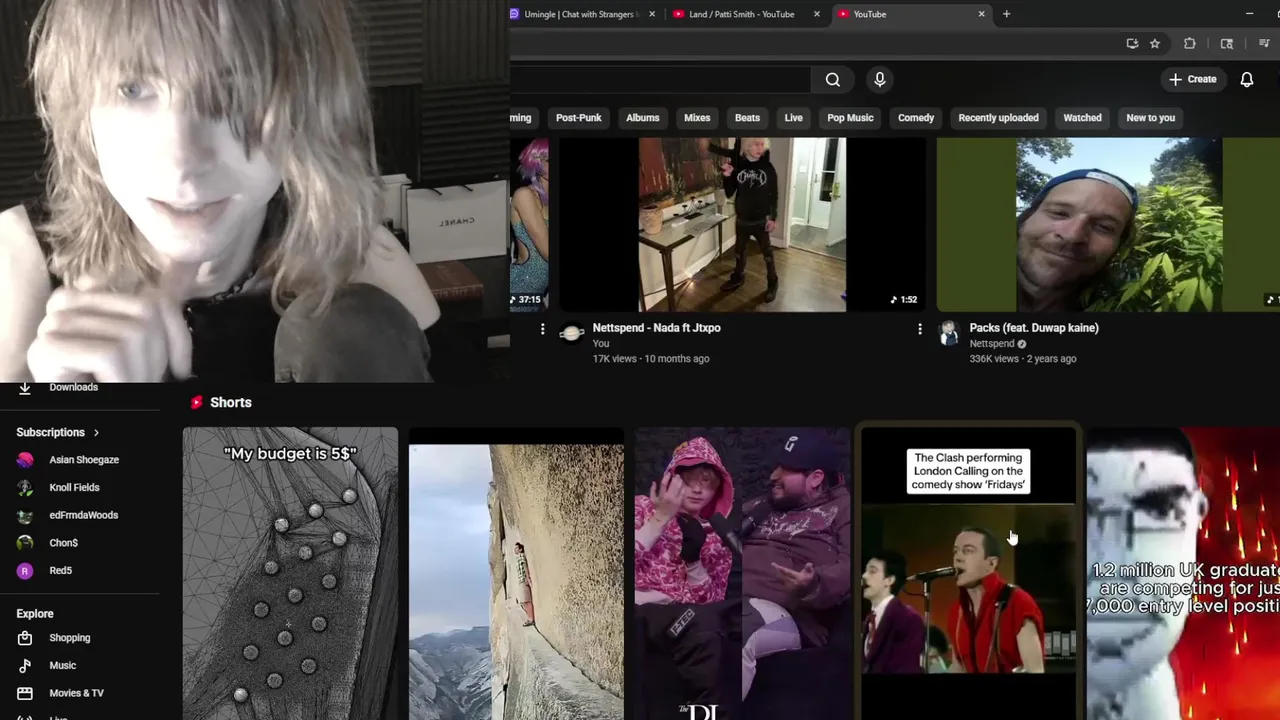The image size is (1280, 720).
Task: Start voice search with the microphone icon
Action: point(880,79)
